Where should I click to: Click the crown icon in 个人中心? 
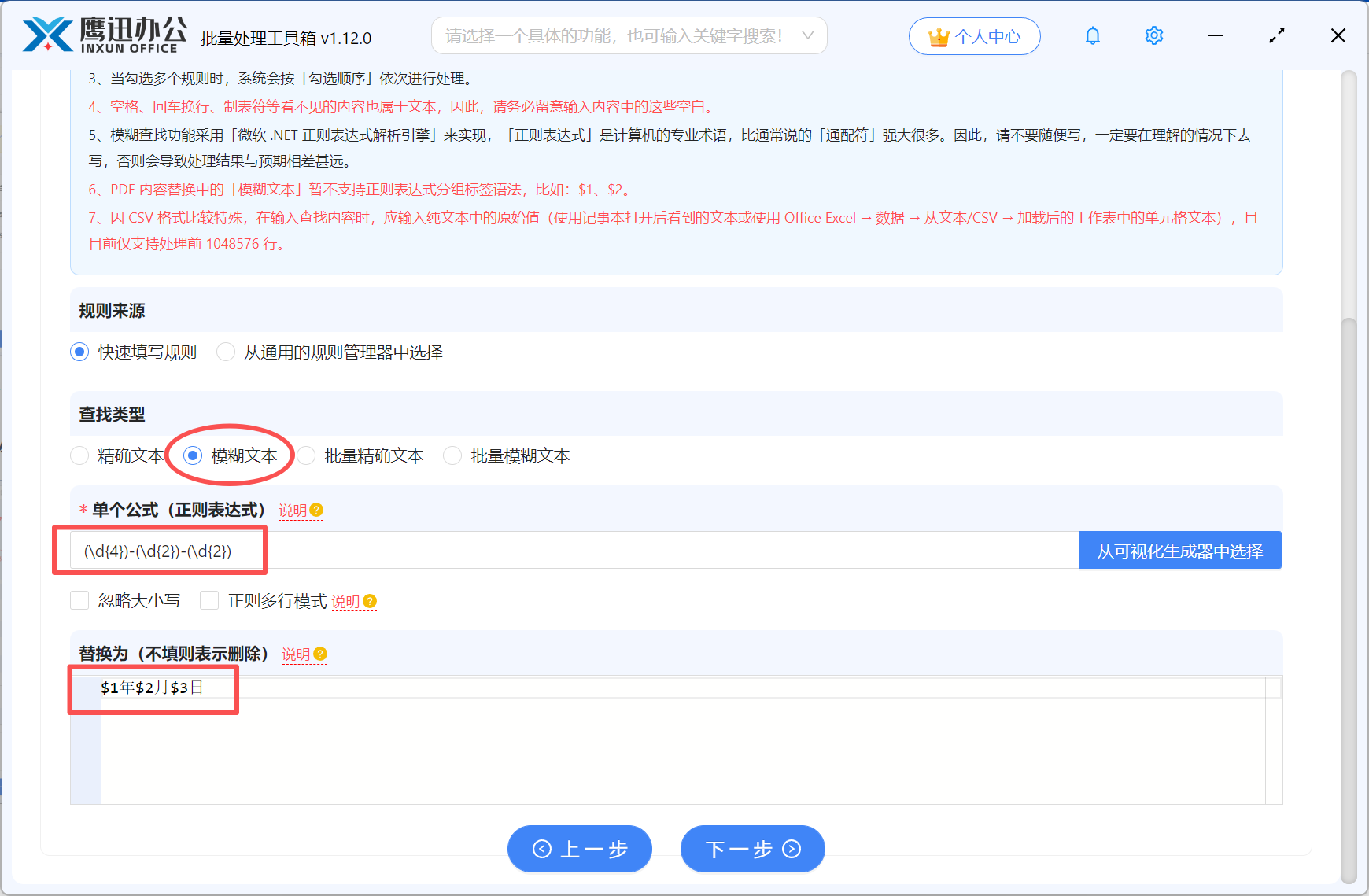click(937, 35)
